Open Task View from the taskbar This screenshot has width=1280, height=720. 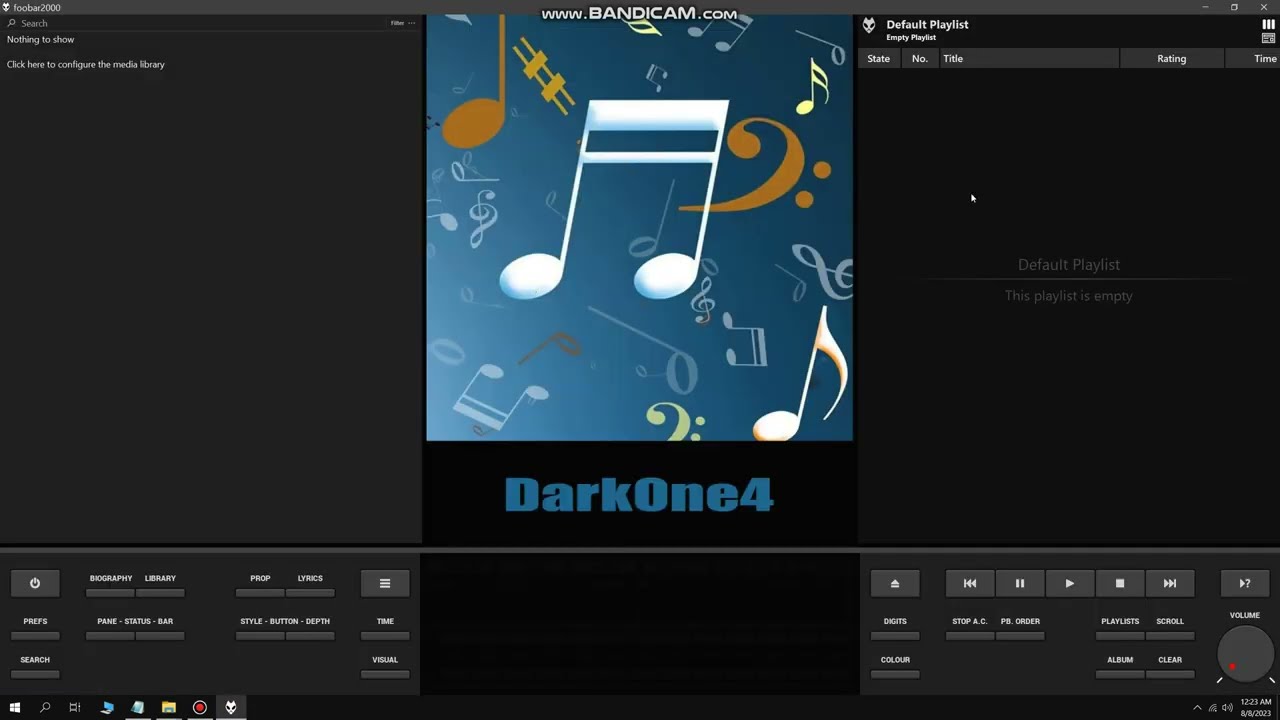coord(75,707)
